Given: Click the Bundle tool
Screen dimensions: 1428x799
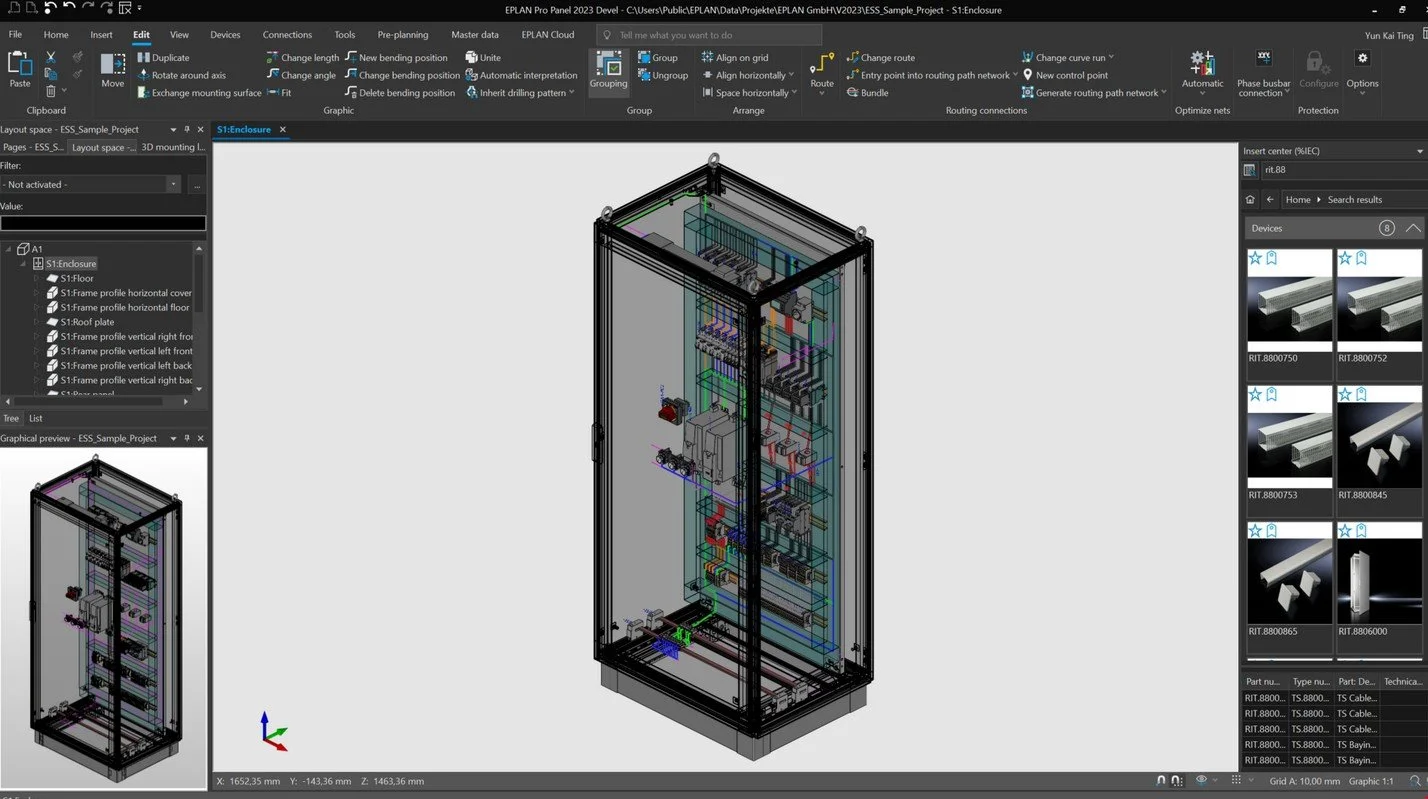Looking at the screenshot, I should click(867, 93).
